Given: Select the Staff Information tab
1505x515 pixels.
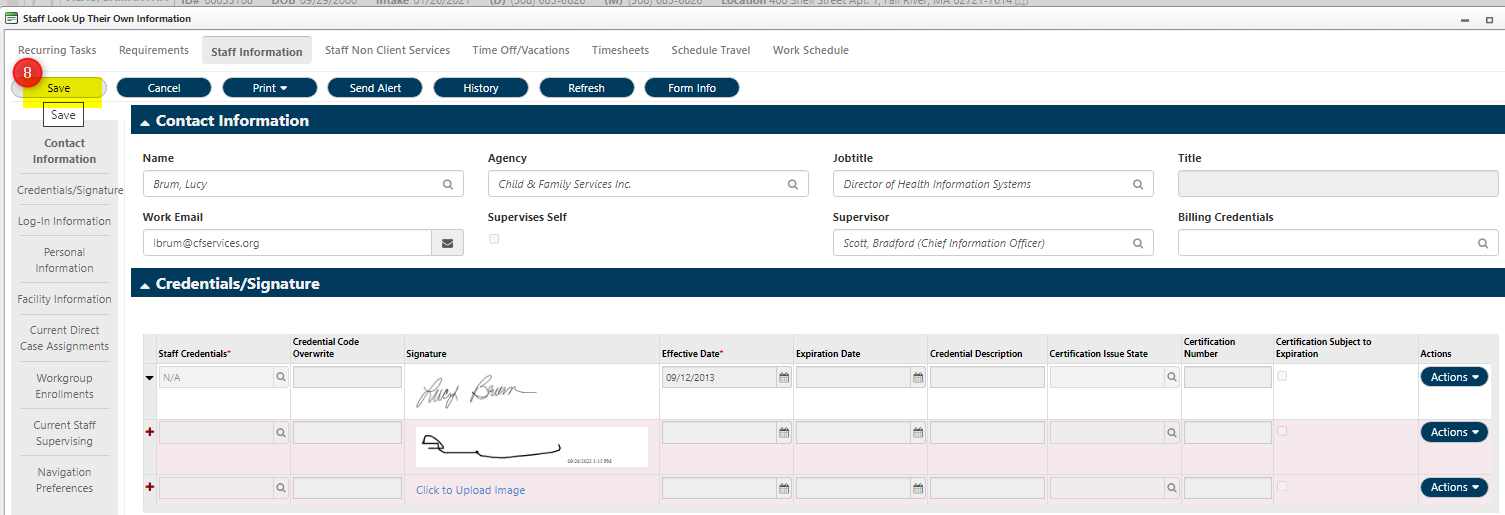Looking at the screenshot, I should click(x=257, y=51).
